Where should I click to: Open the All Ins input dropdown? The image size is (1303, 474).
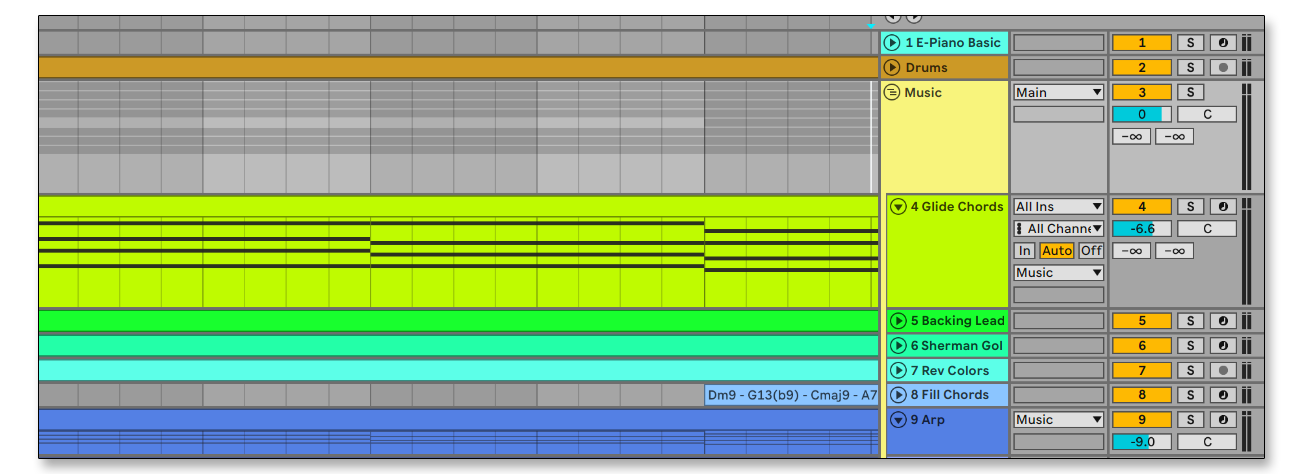1058,207
